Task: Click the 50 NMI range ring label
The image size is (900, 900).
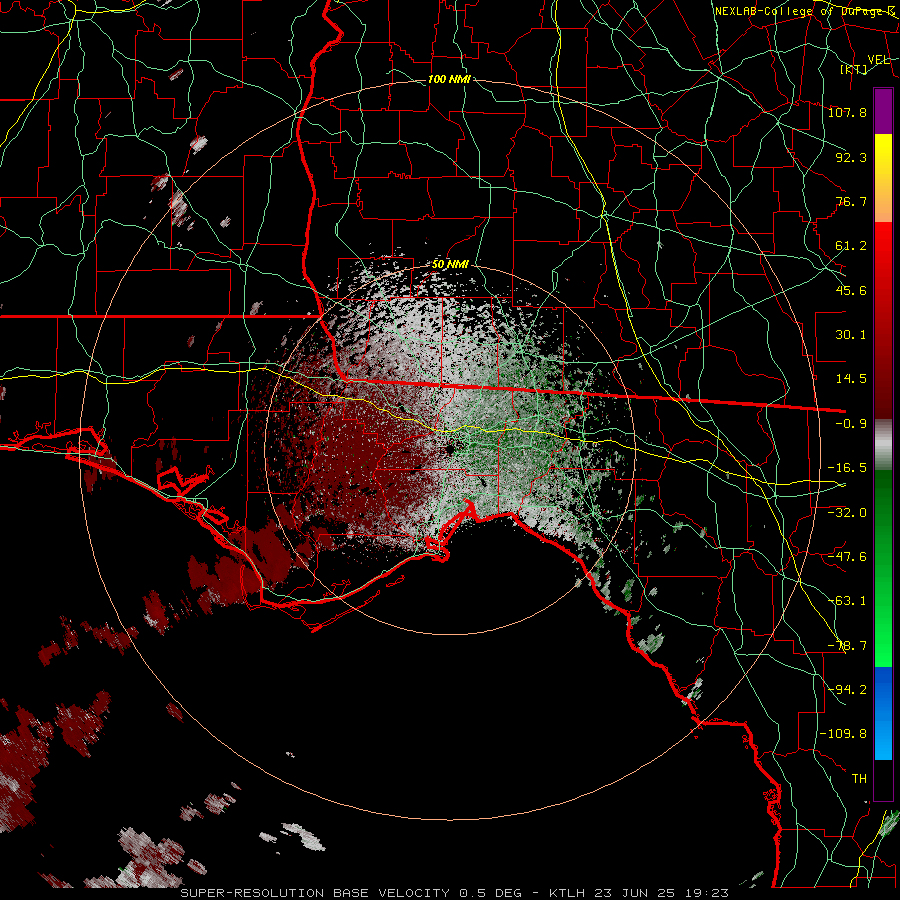Action: [x=450, y=264]
